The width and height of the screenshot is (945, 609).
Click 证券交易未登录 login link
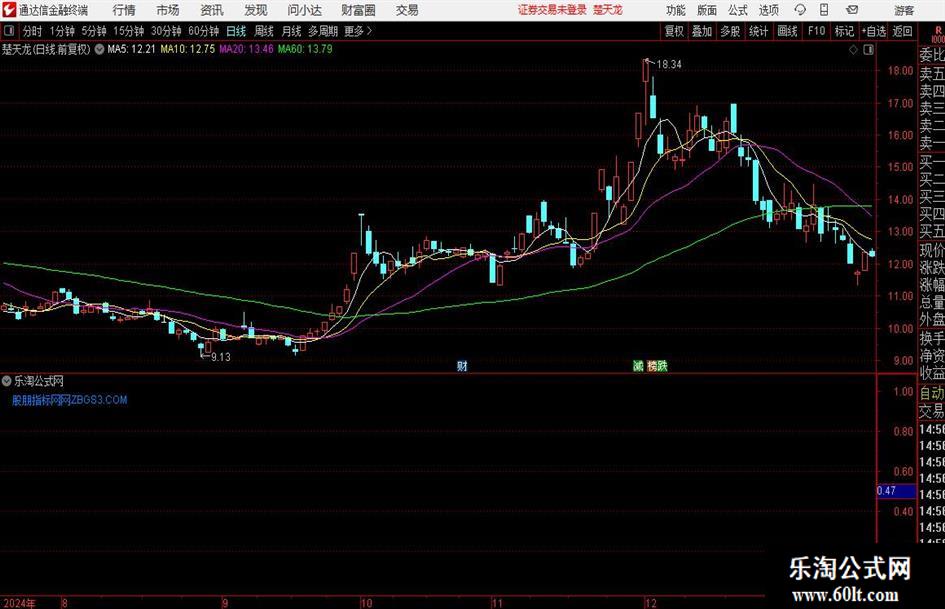552,10
